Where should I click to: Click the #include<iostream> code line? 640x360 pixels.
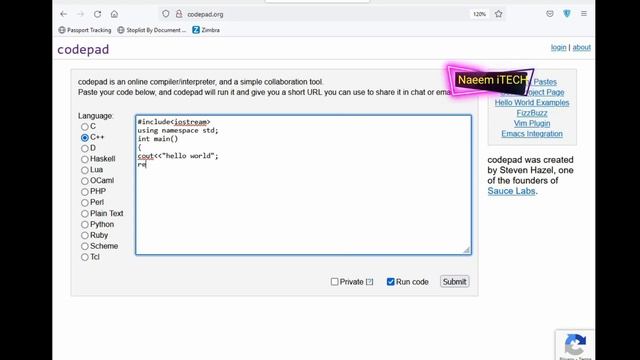click(174, 122)
